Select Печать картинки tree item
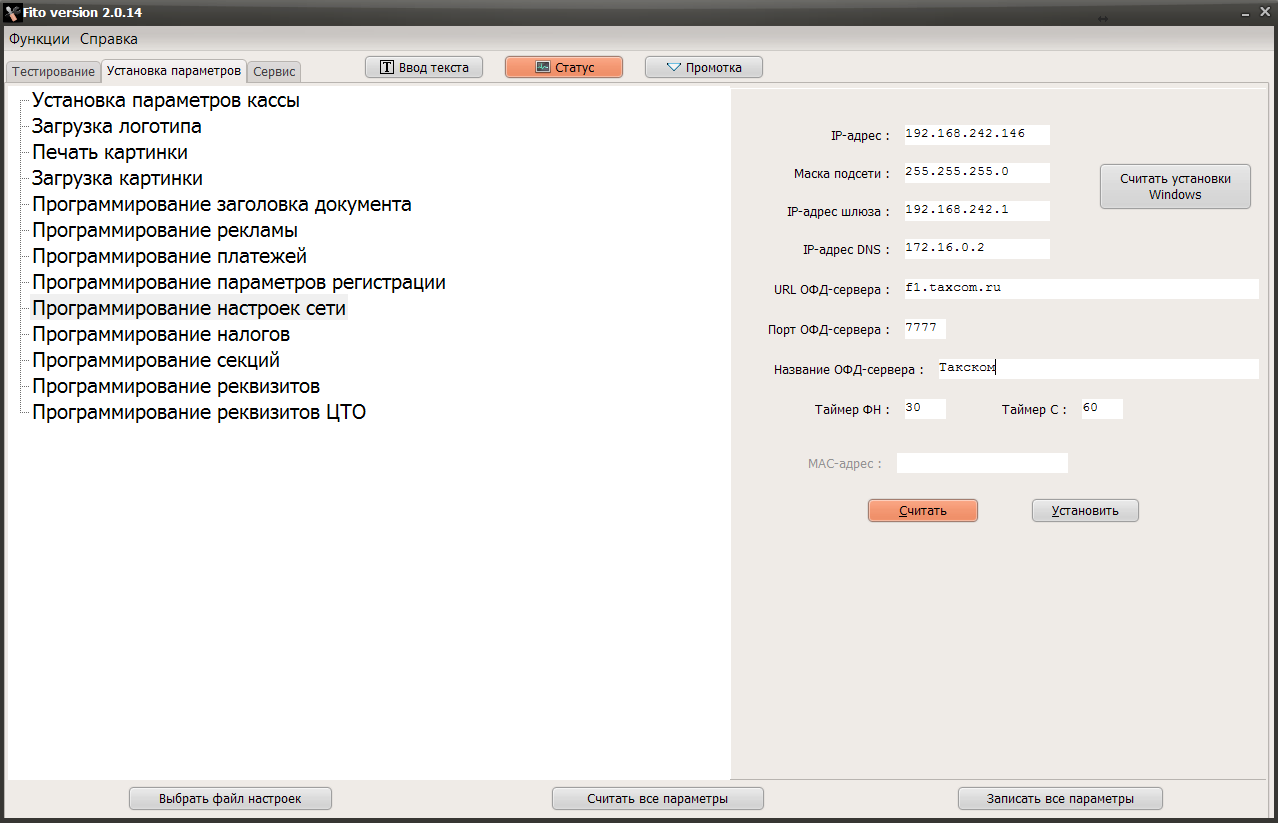The height and width of the screenshot is (823, 1278). [110, 152]
